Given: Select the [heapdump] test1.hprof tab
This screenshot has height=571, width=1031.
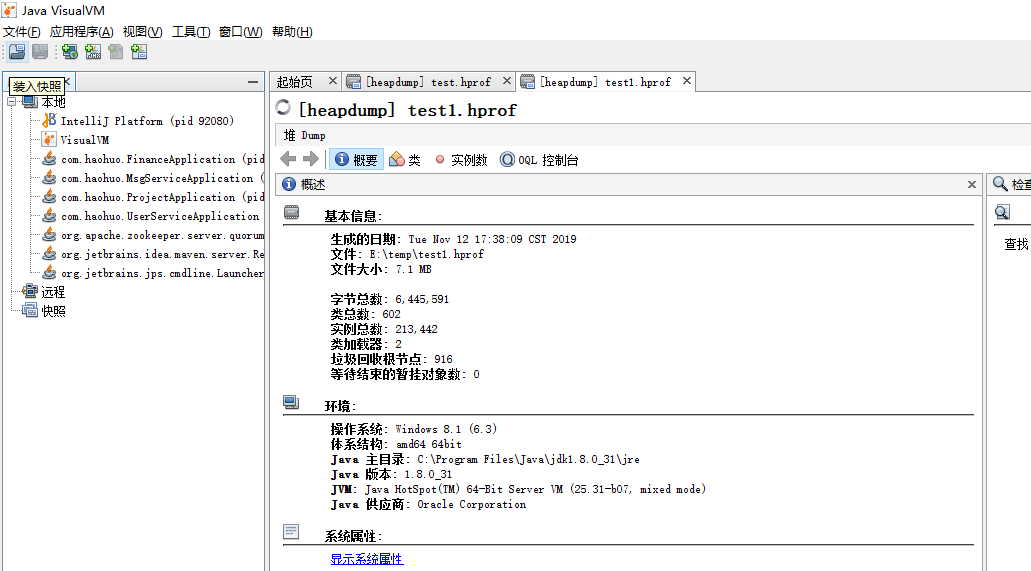Looking at the screenshot, I should pos(605,82).
